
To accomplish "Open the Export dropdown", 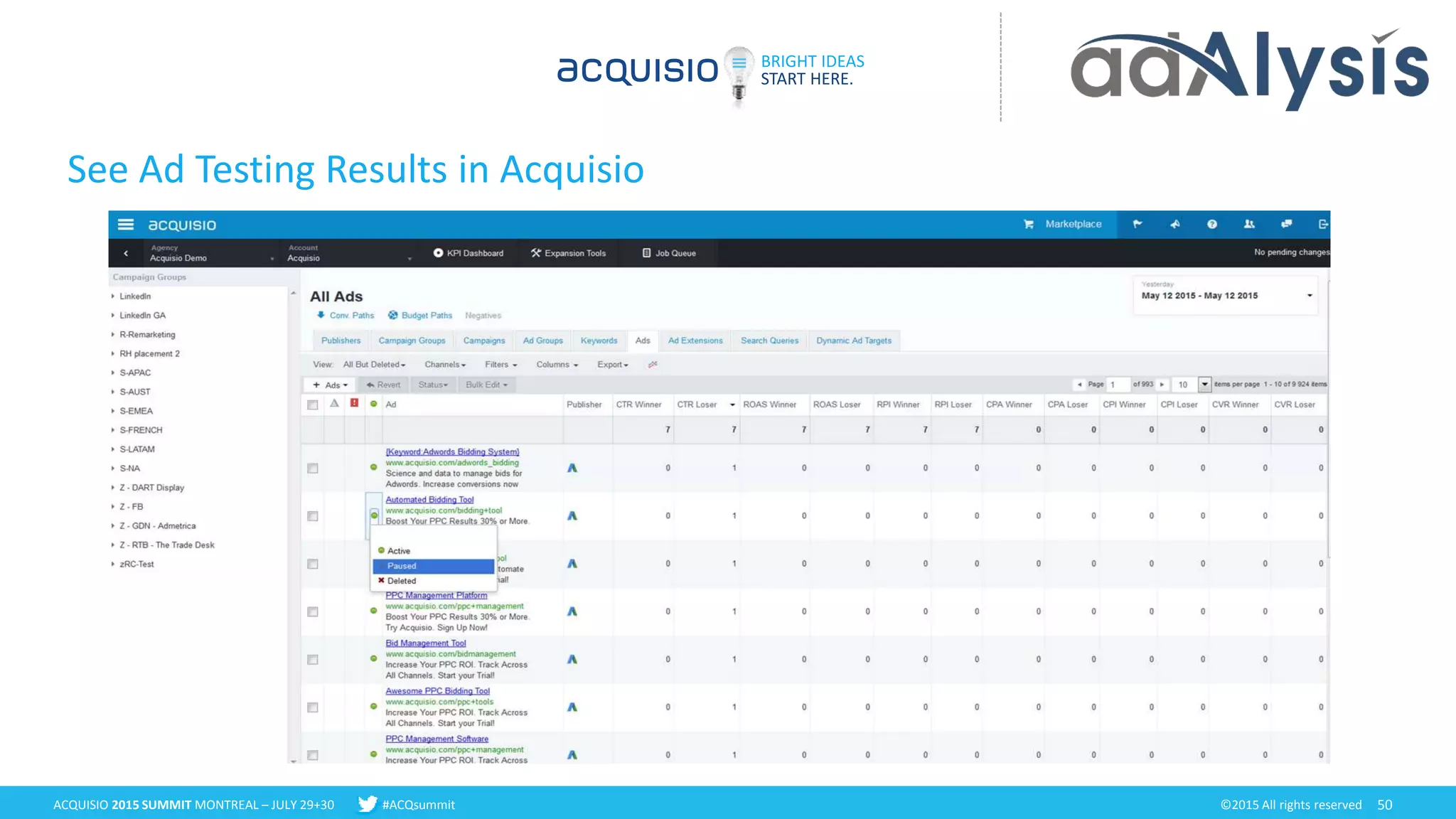I will pyautogui.click(x=613, y=365).
